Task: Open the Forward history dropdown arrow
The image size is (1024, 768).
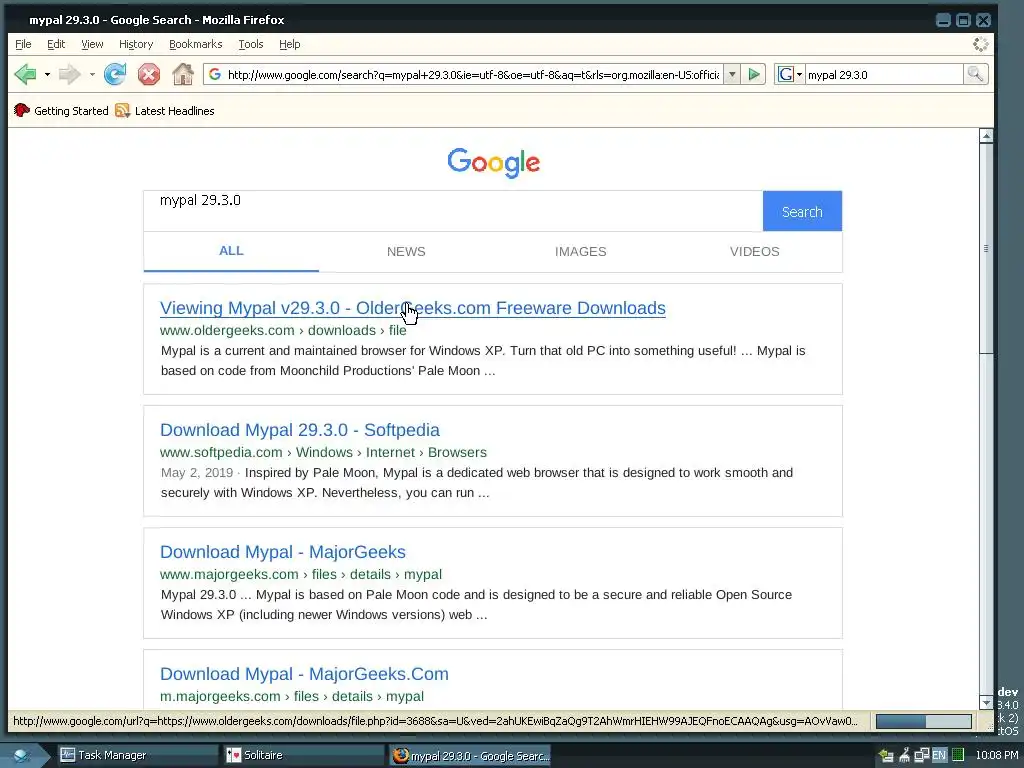Action: (92, 74)
